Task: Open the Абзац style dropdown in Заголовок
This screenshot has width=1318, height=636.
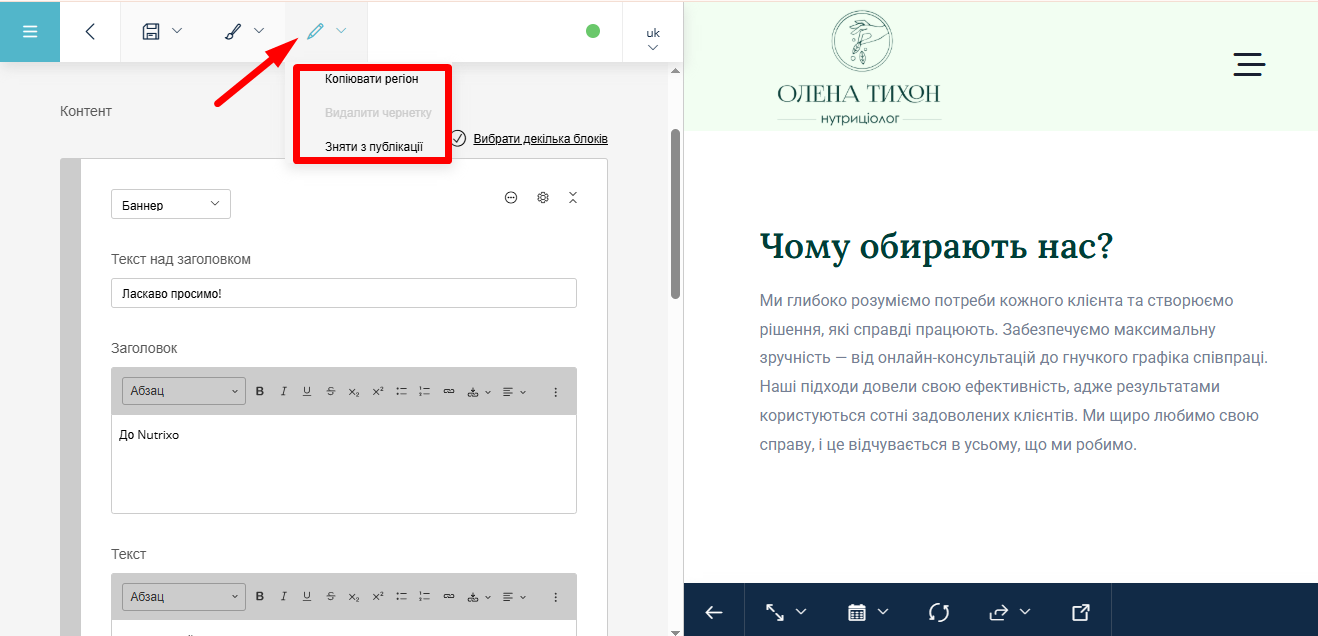Action: (184, 391)
